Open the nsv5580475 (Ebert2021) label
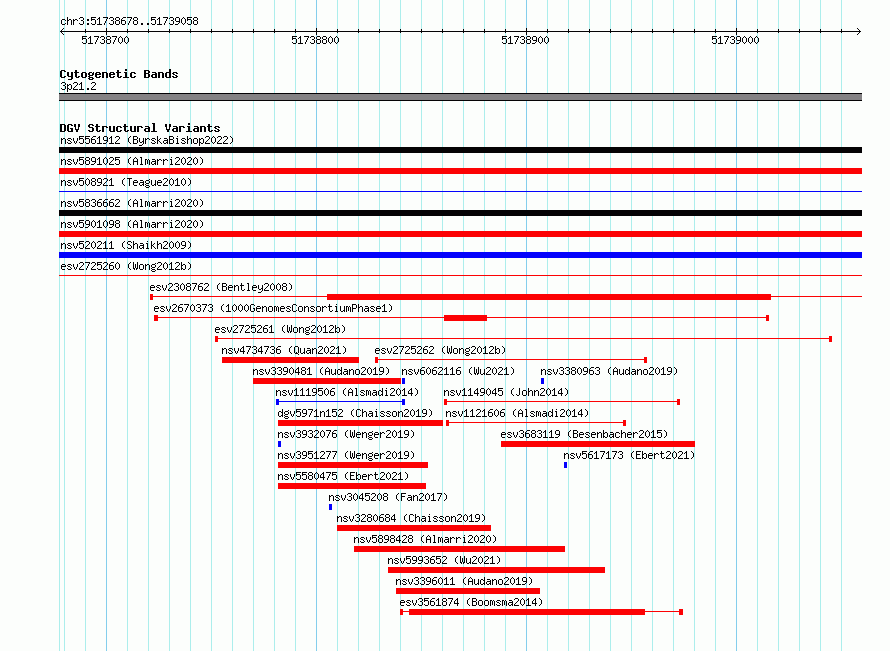This screenshot has width=890, height=651. (x=343, y=476)
